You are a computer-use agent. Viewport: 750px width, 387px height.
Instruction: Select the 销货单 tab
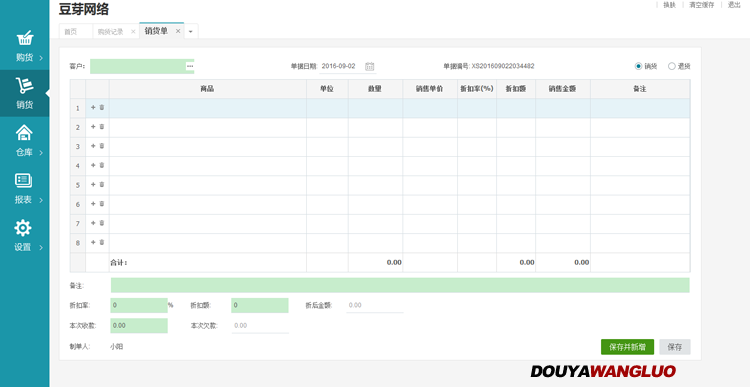pyautogui.click(x=156, y=31)
